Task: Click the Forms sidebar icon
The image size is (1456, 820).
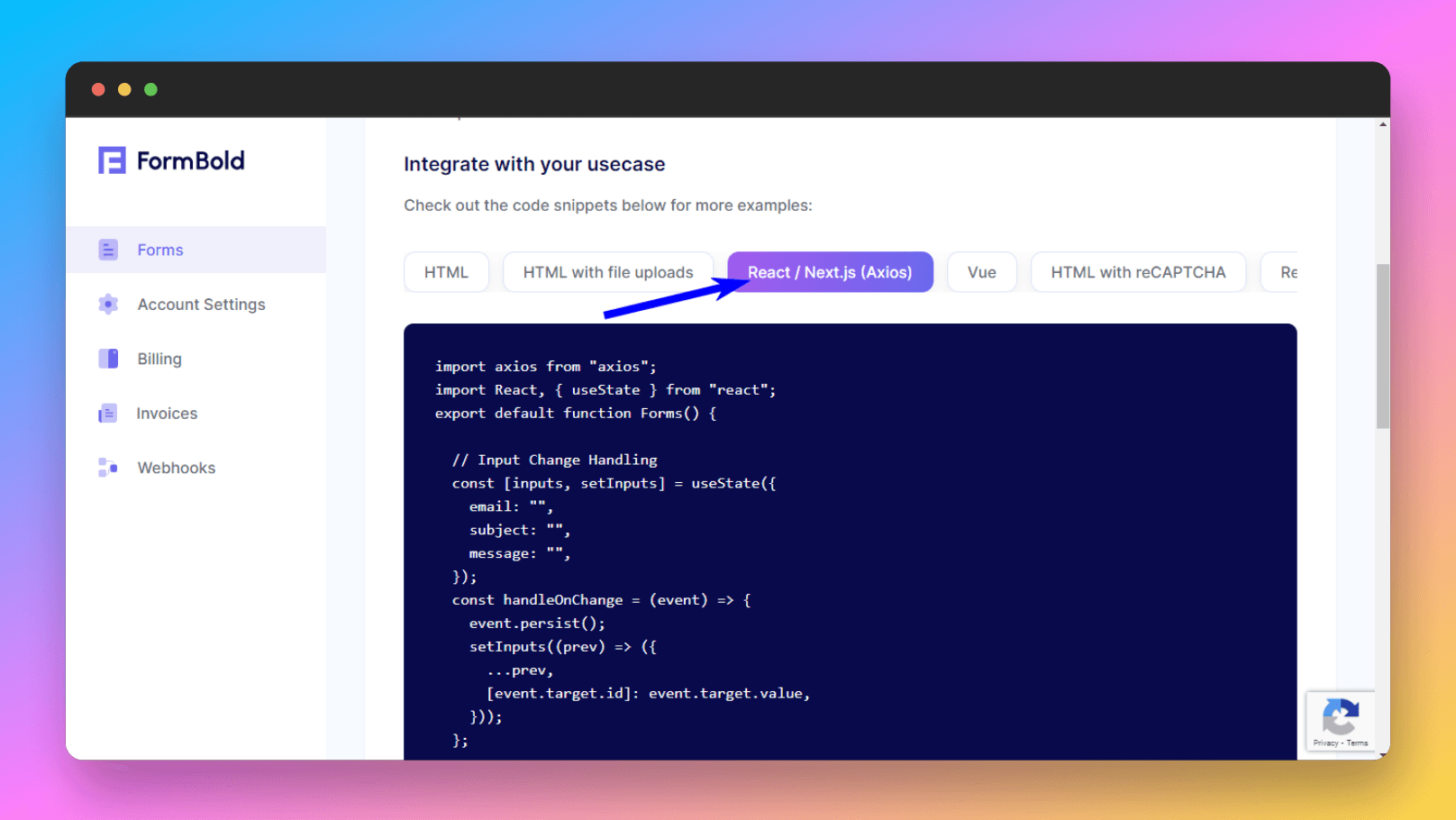Action: [x=108, y=250]
